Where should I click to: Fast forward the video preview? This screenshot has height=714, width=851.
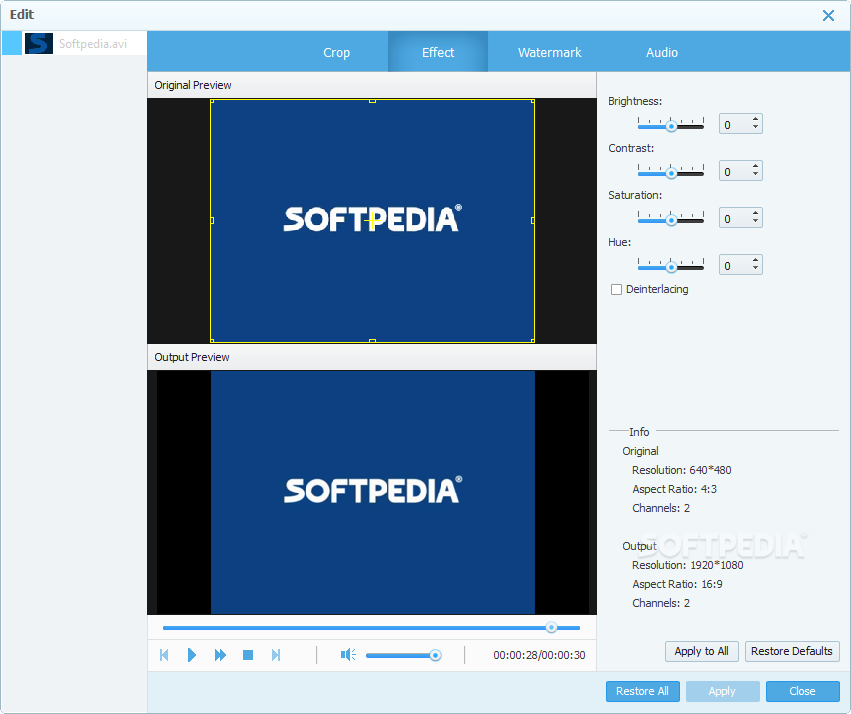pos(220,655)
